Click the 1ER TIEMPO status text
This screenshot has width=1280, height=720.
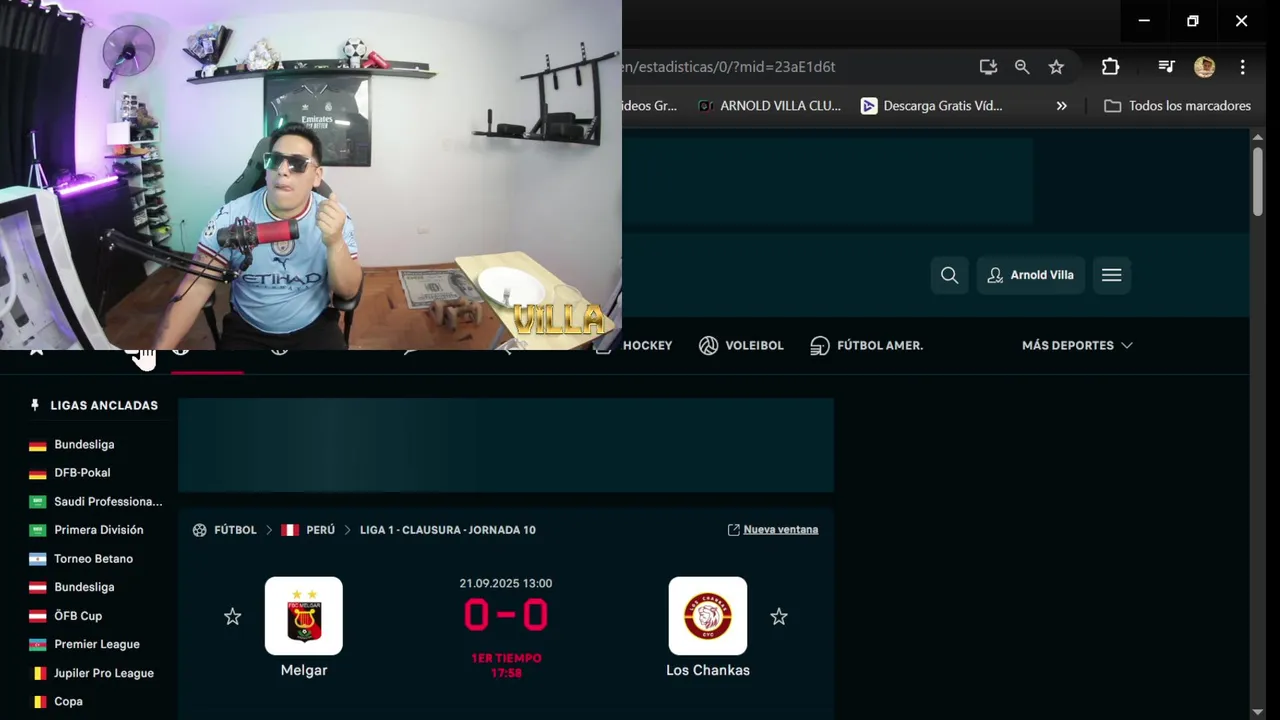click(506, 658)
